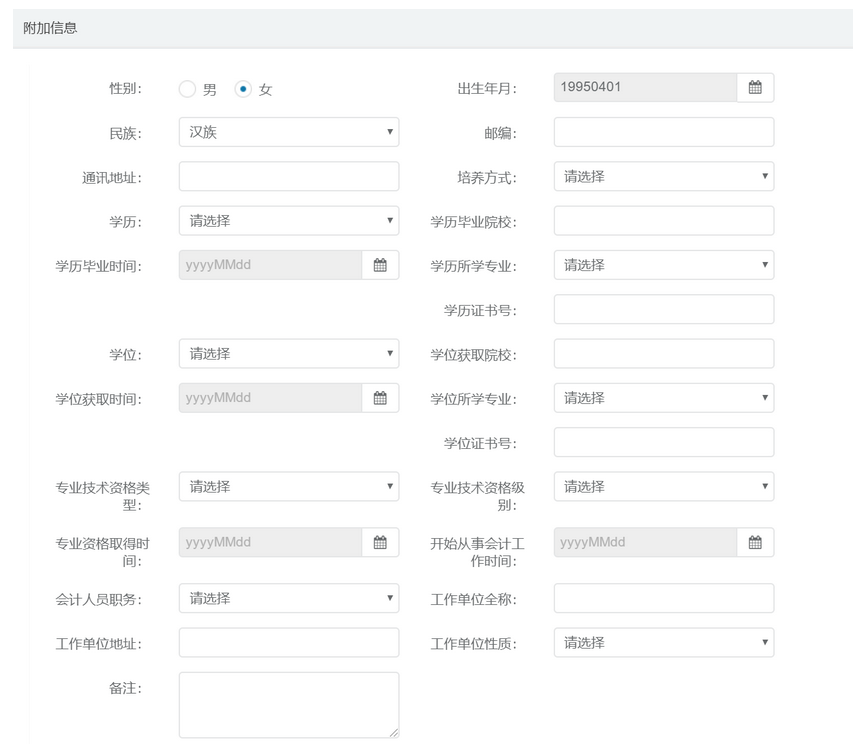
Task: Select the 女 radio button
Action: pyautogui.click(x=243, y=89)
